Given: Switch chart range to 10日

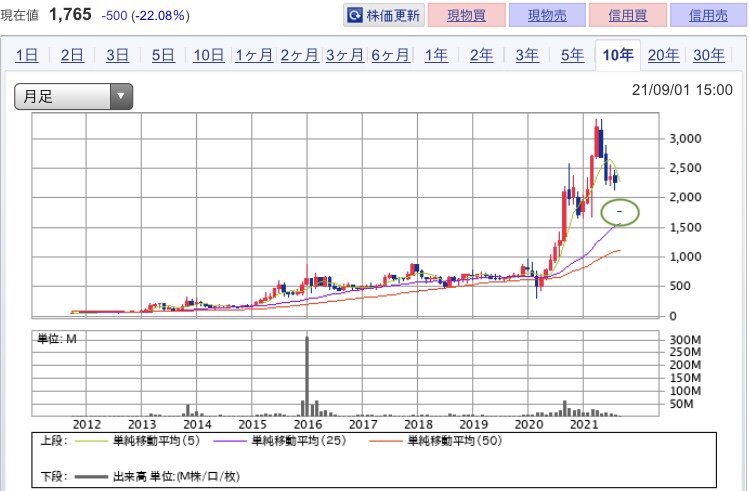Looking at the screenshot, I should [x=209, y=55].
